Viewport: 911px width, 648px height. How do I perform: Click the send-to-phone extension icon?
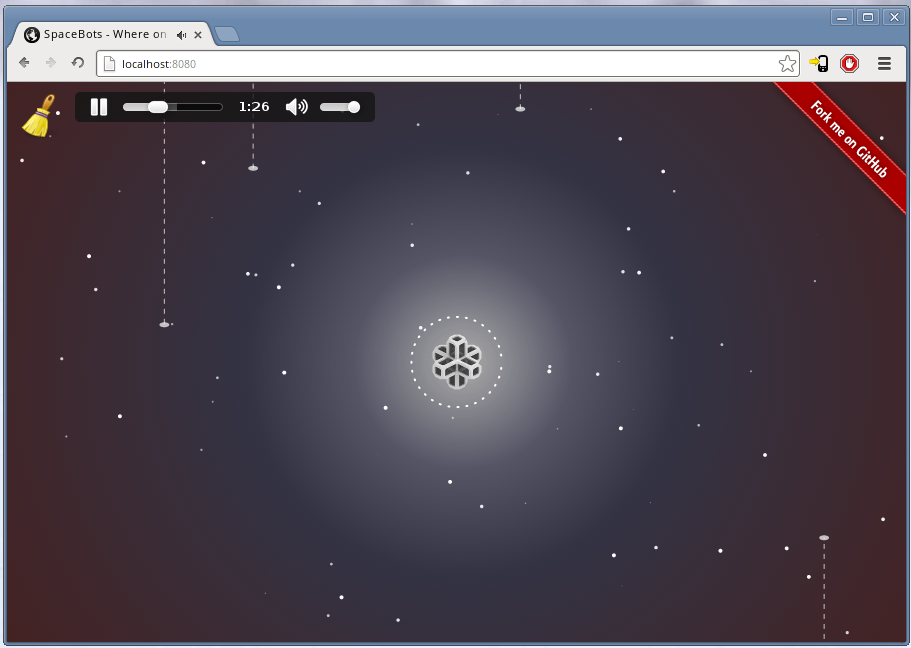point(819,64)
